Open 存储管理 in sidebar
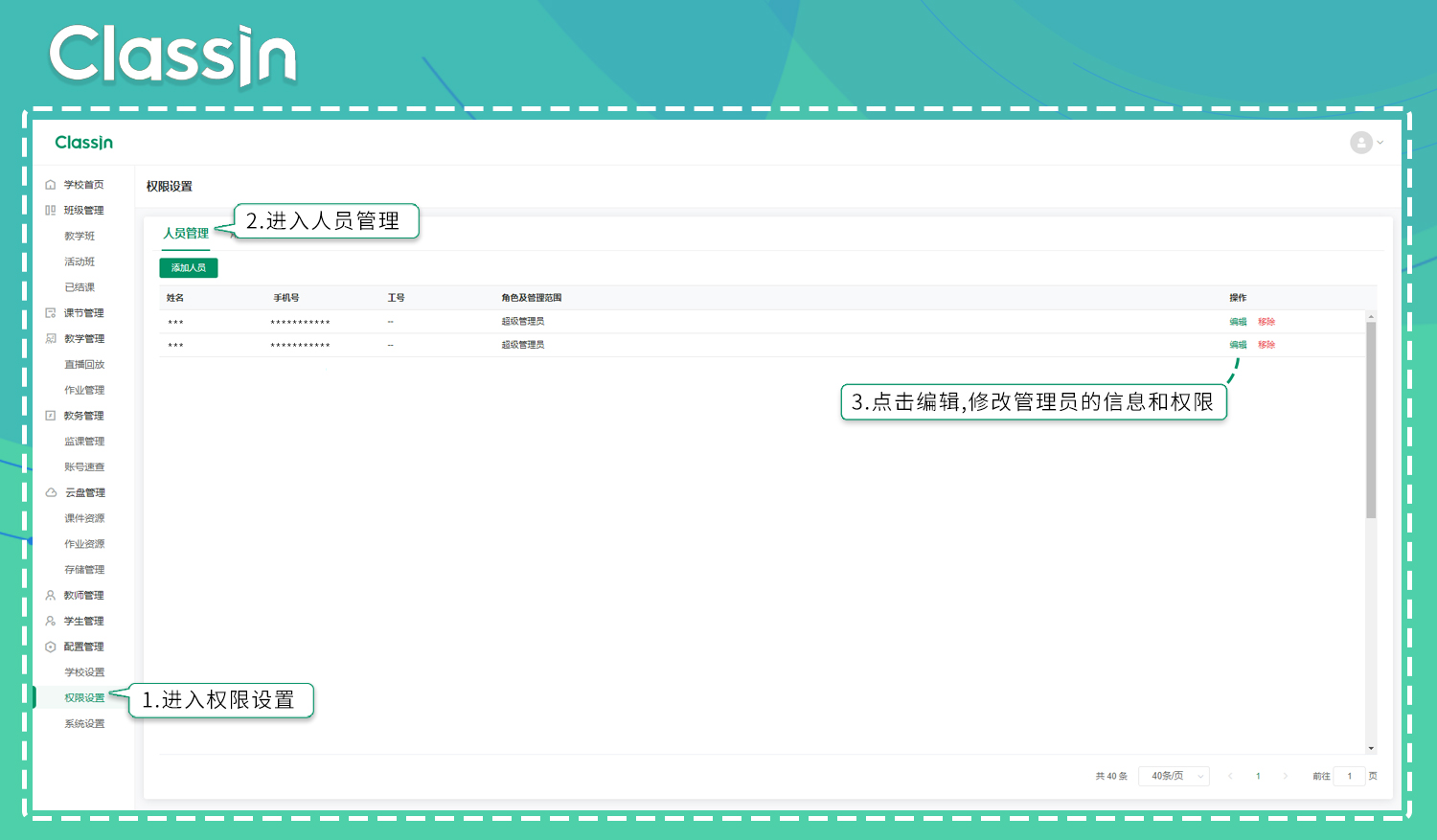 click(x=84, y=570)
